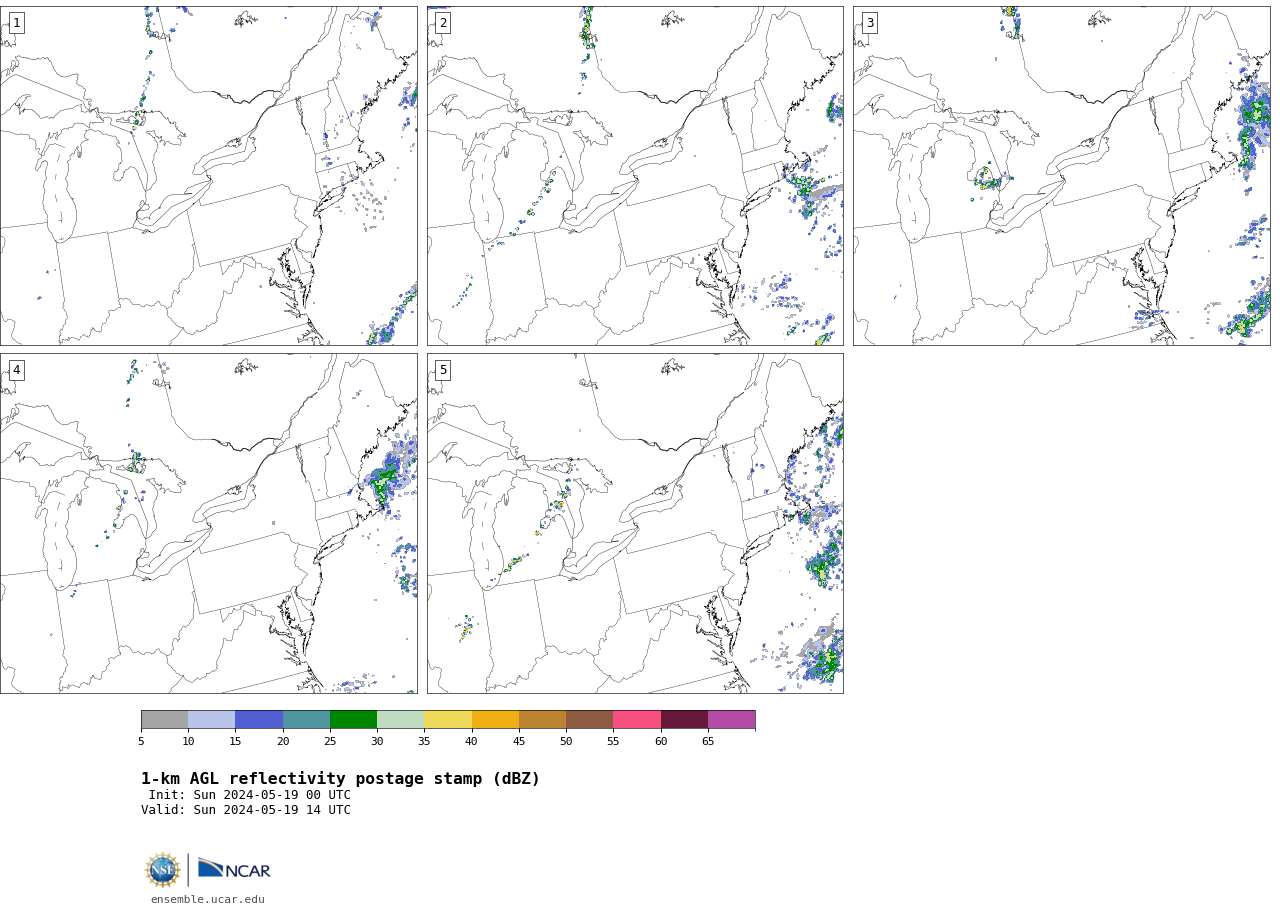Click the 50 tick label on colorbar
Viewport: 1280px width, 910px height.
566,741
